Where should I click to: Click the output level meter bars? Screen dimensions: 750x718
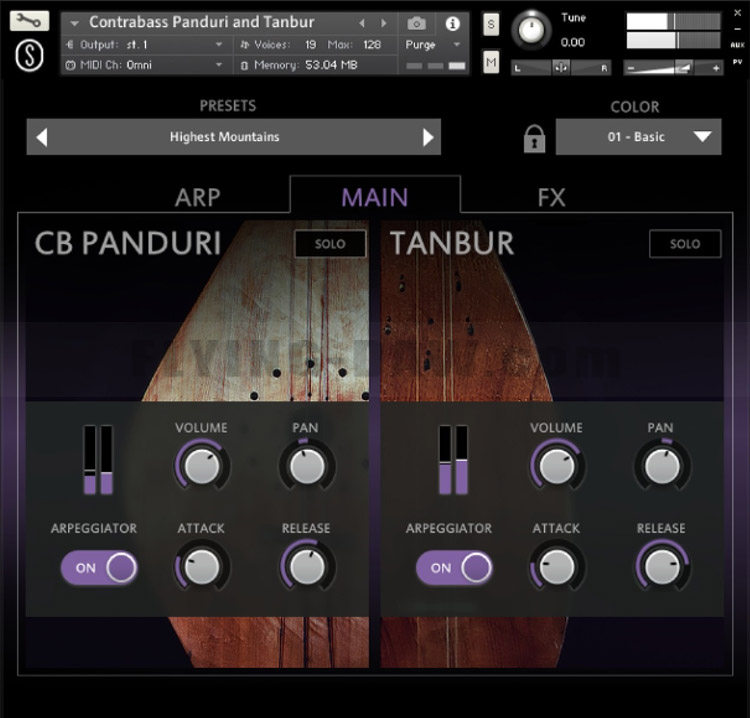point(673,31)
